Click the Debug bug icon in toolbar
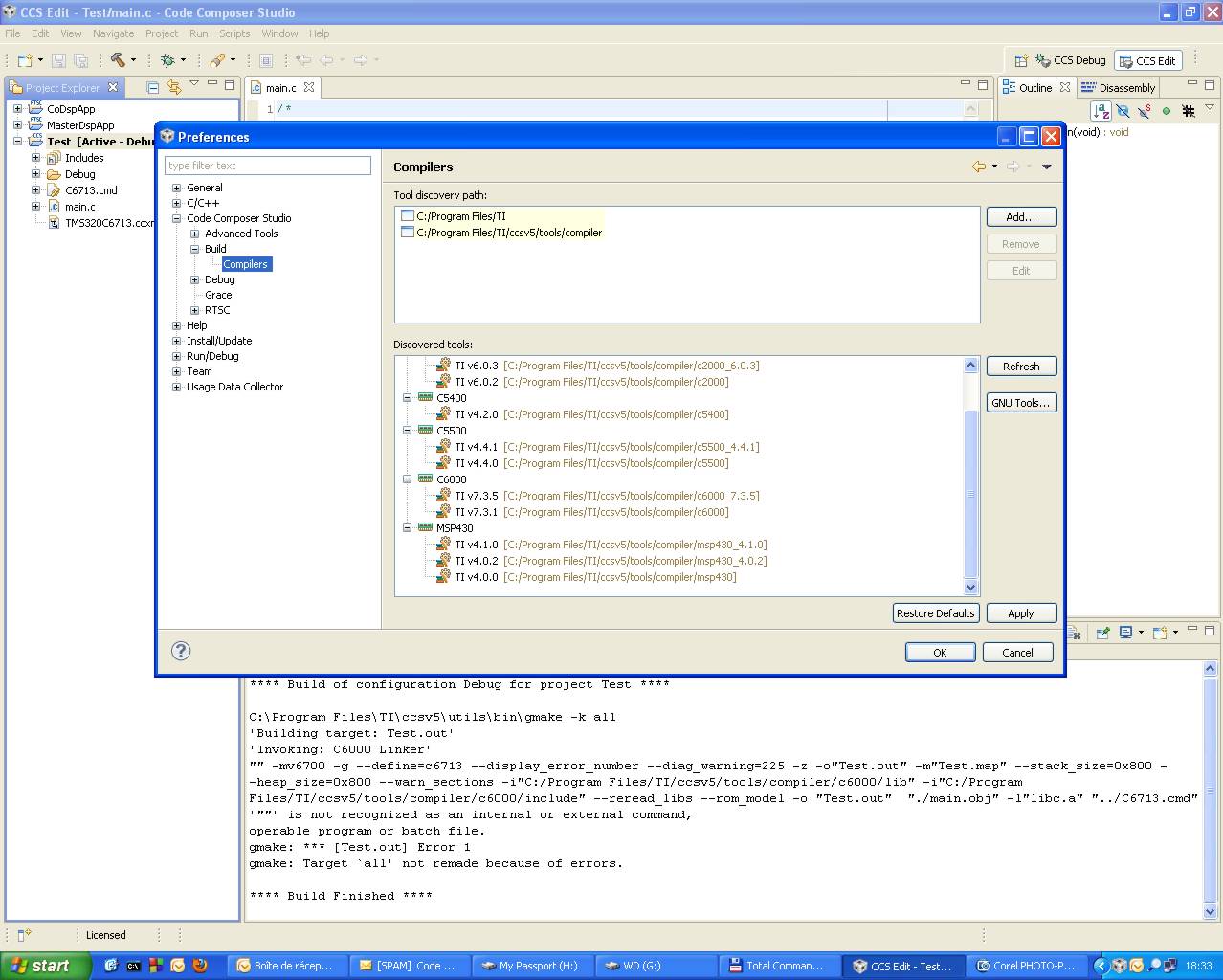 [167, 60]
